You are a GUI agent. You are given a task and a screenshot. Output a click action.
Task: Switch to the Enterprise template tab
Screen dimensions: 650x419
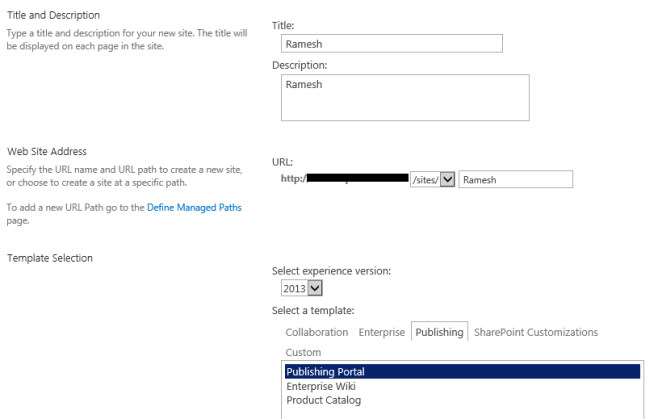[x=381, y=331]
